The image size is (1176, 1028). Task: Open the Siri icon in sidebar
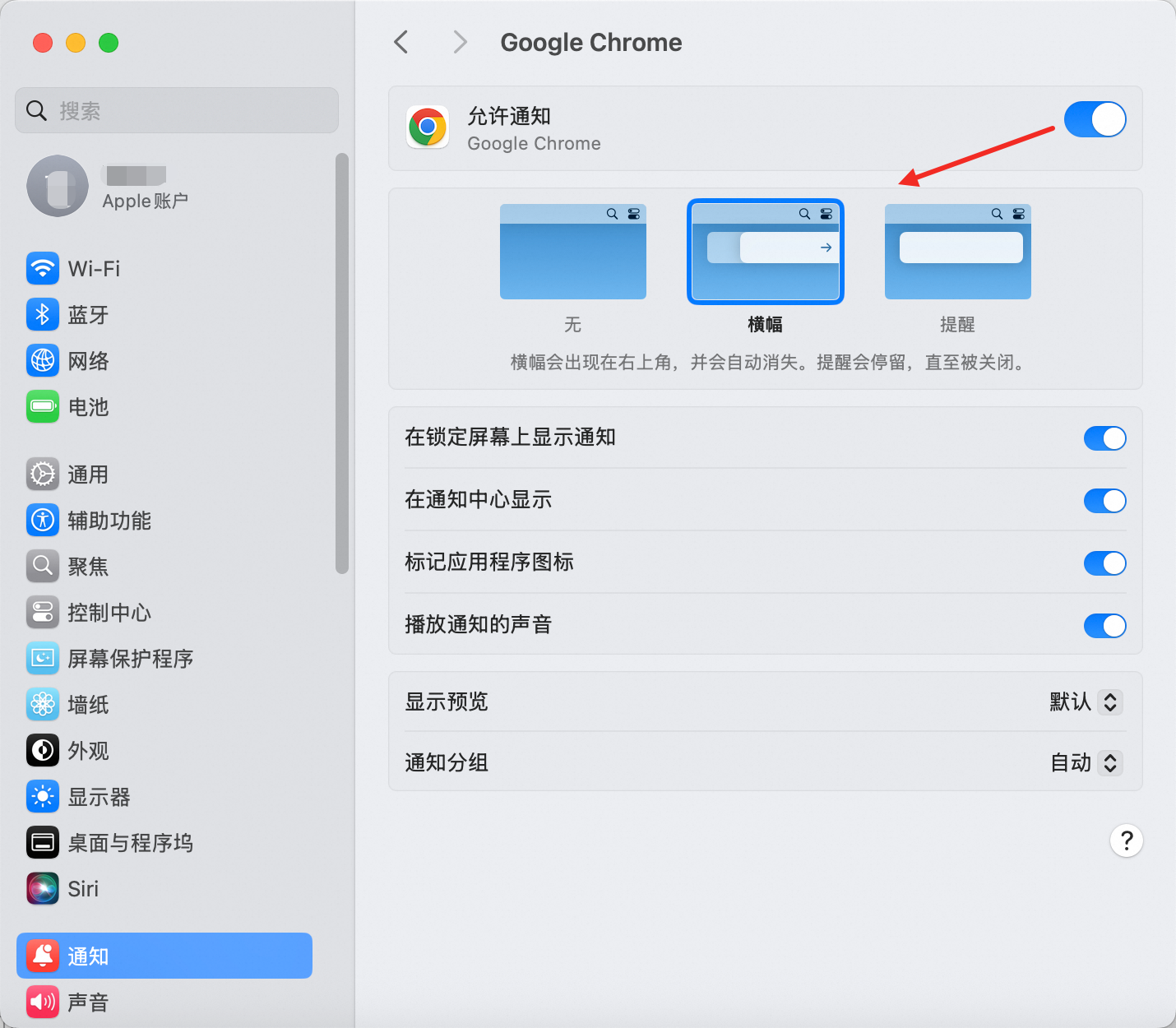(x=43, y=888)
